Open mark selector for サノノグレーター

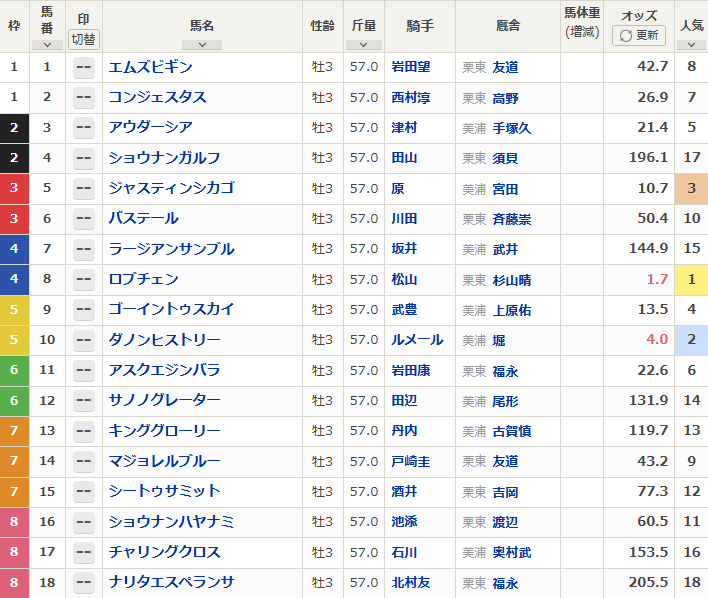84,400
